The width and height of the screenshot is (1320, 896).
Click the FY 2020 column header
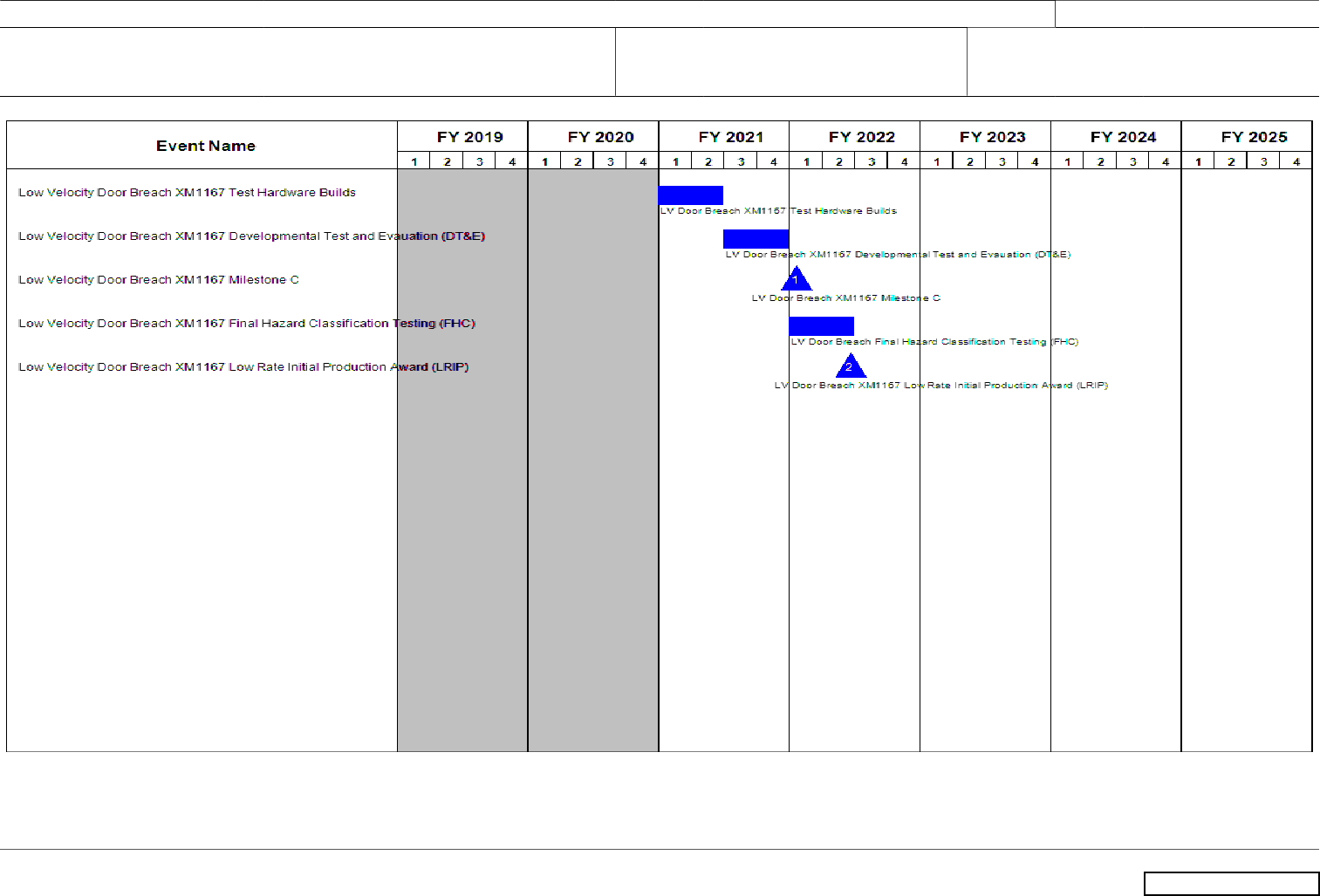(600, 137)
